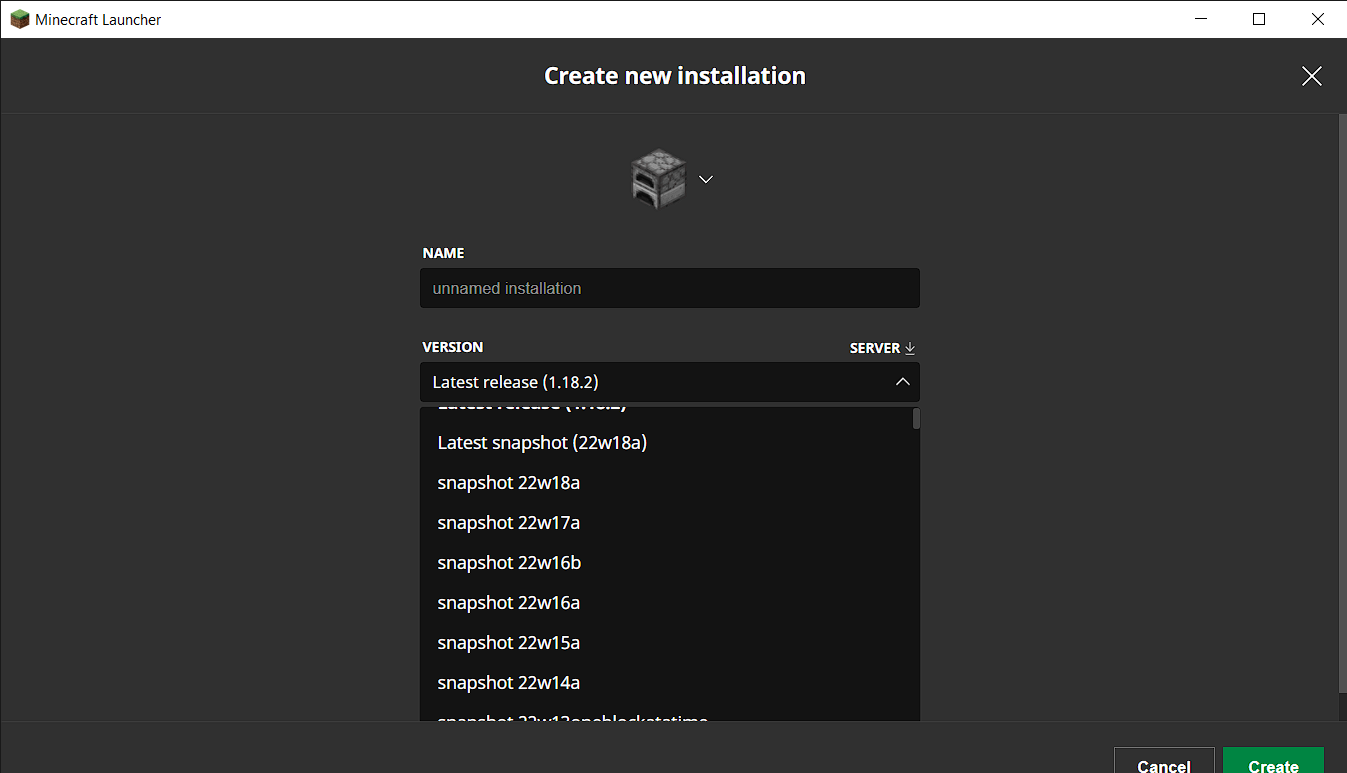The width and height of the screenshot is (1347, 773).
Task: Select snapshot 22w16a entry
Action: [x=509, y=602]
